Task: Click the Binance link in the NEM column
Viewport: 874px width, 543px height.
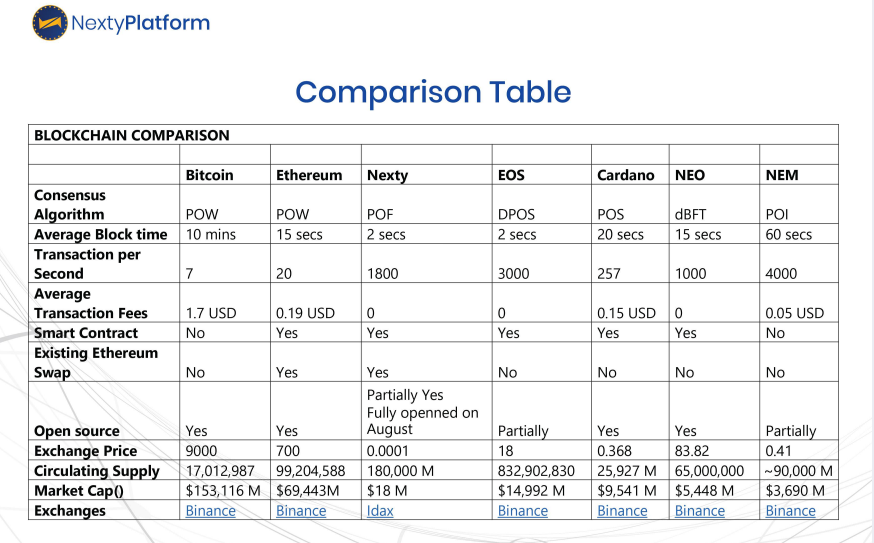Action: [x=790, y=511]
